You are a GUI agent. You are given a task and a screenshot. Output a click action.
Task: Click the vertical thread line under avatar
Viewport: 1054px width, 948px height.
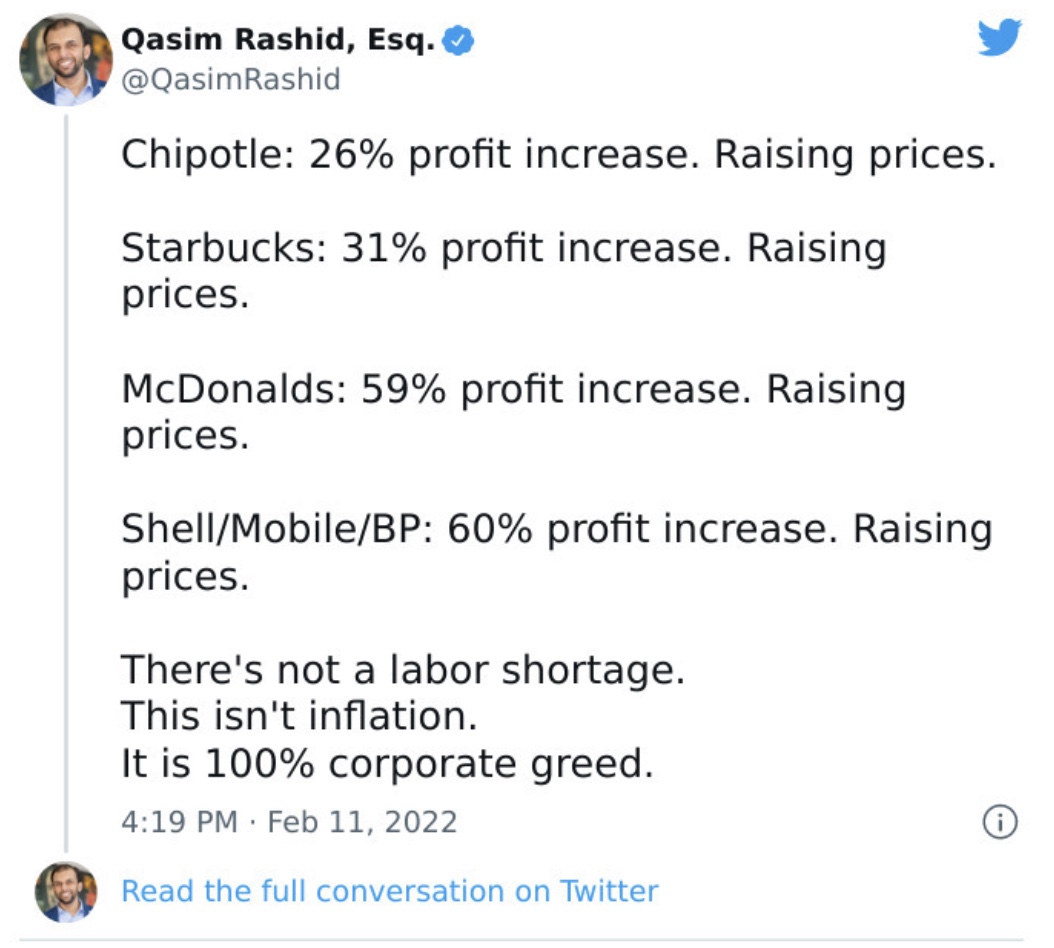tap(66, 483)
